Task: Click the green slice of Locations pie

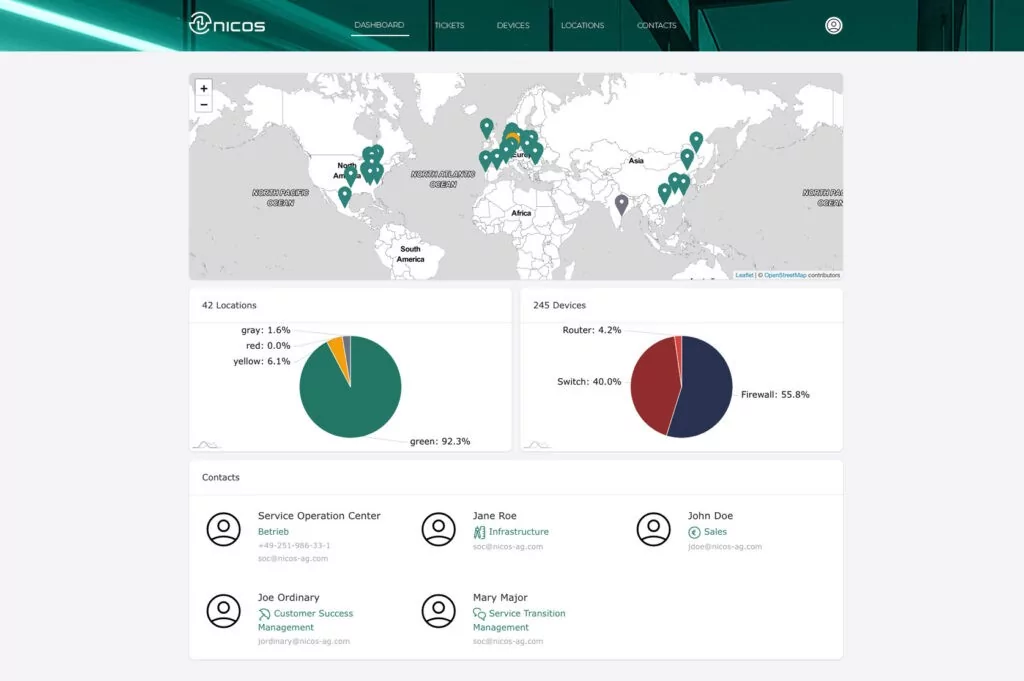Action: point(351,398)
